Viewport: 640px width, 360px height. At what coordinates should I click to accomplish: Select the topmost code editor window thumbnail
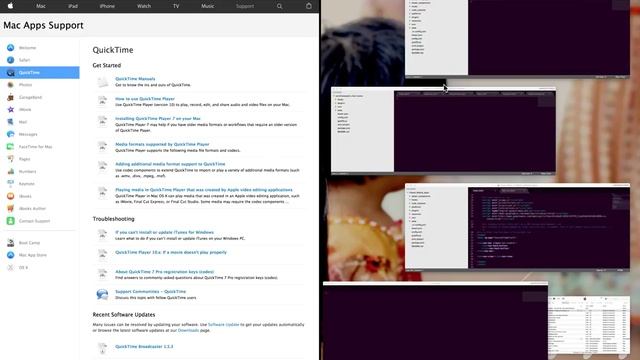tap(518, 39)
